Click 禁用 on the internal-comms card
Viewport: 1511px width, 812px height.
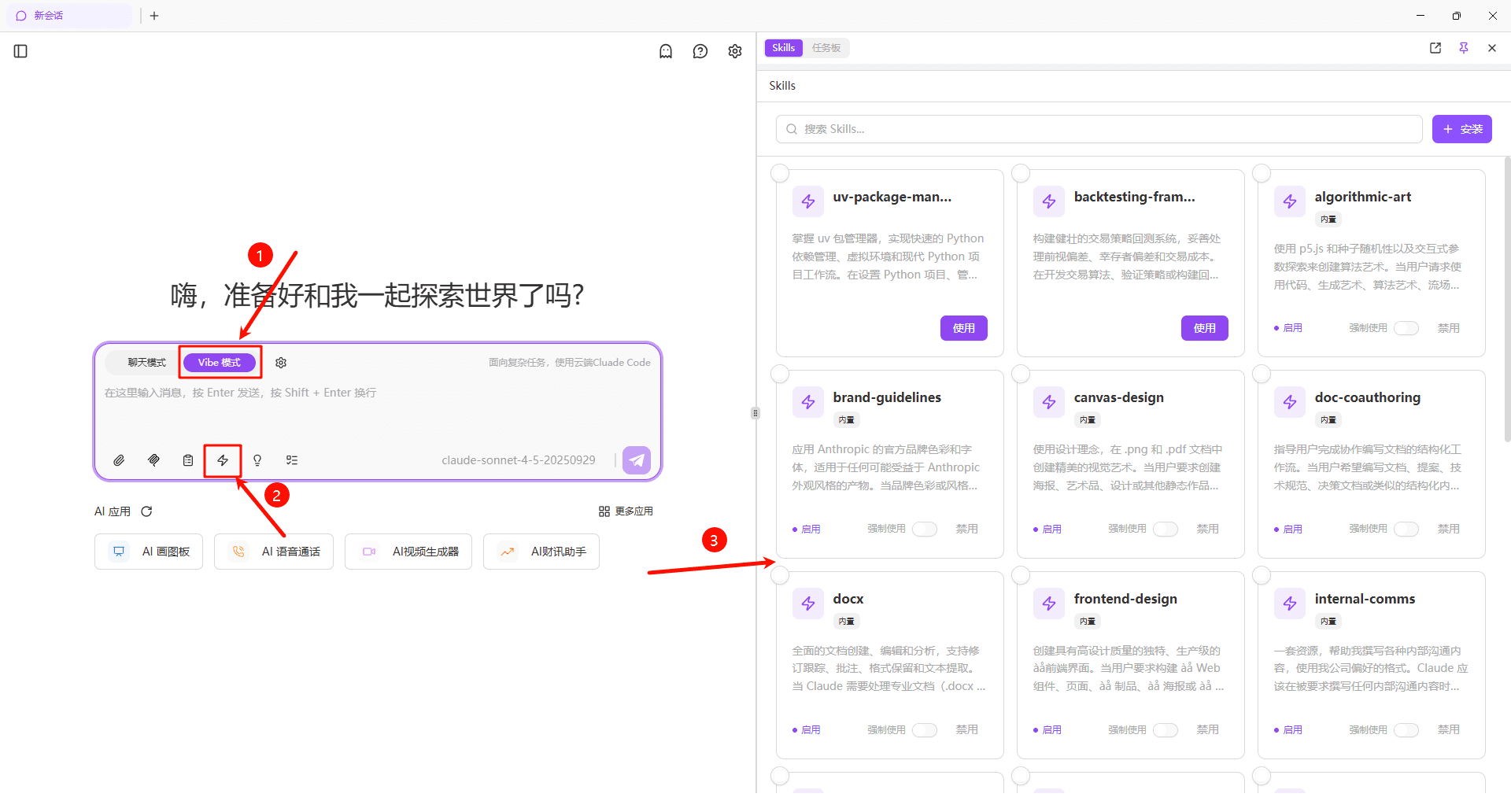tap(1449, 730)
